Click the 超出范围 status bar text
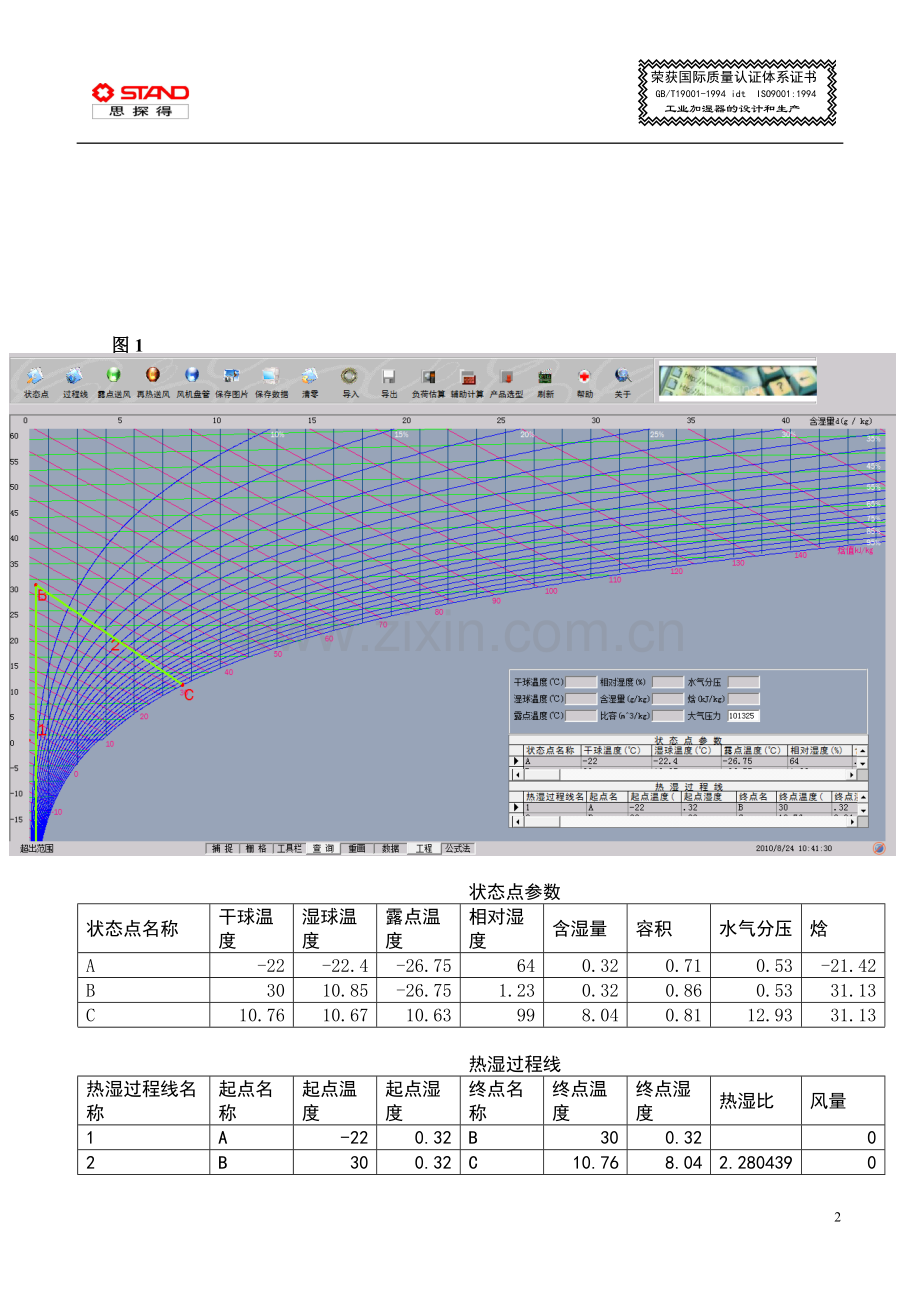Viewport: 920px width, 1302px height. 36,848
